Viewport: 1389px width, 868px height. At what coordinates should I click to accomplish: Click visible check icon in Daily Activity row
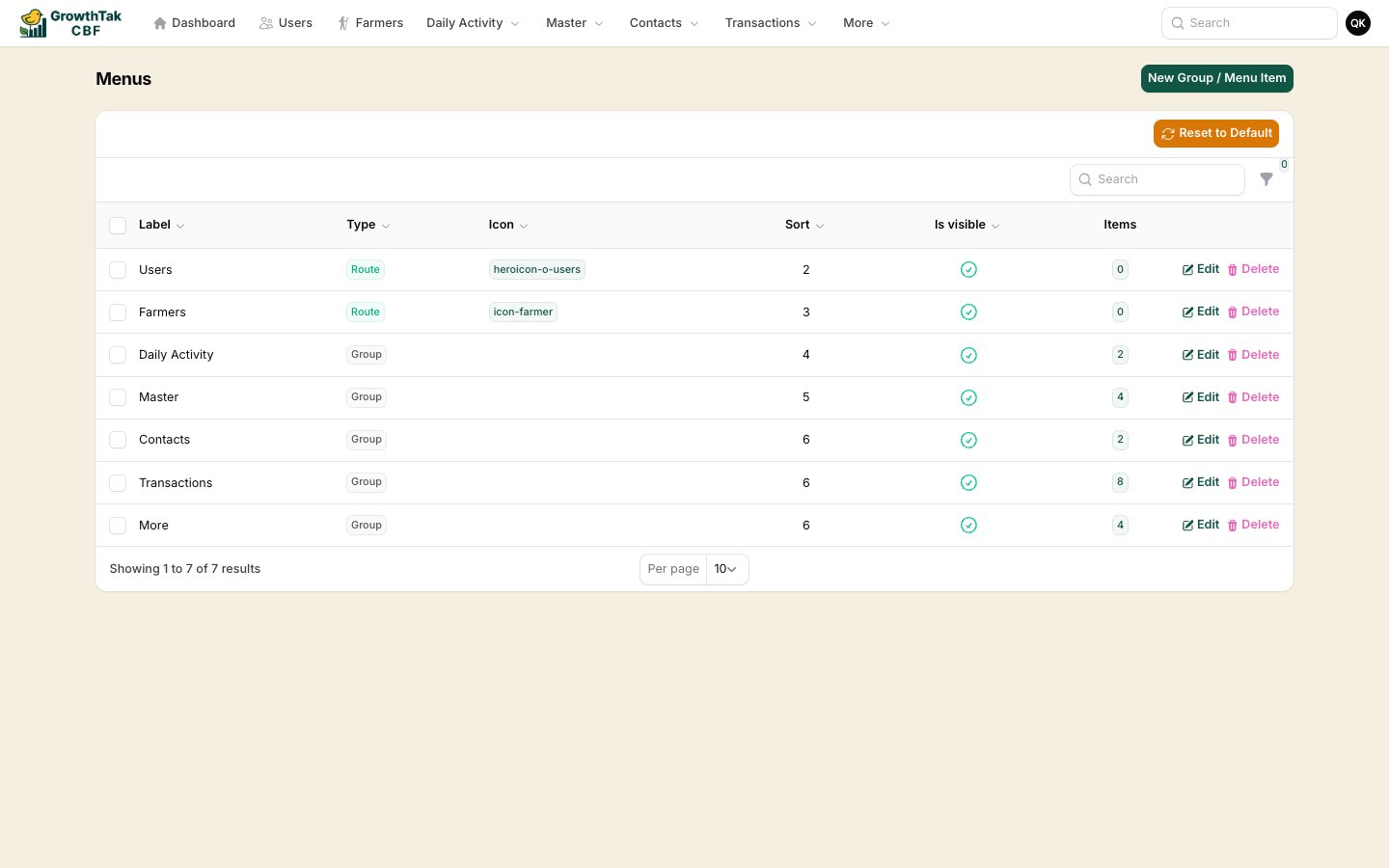968,355
